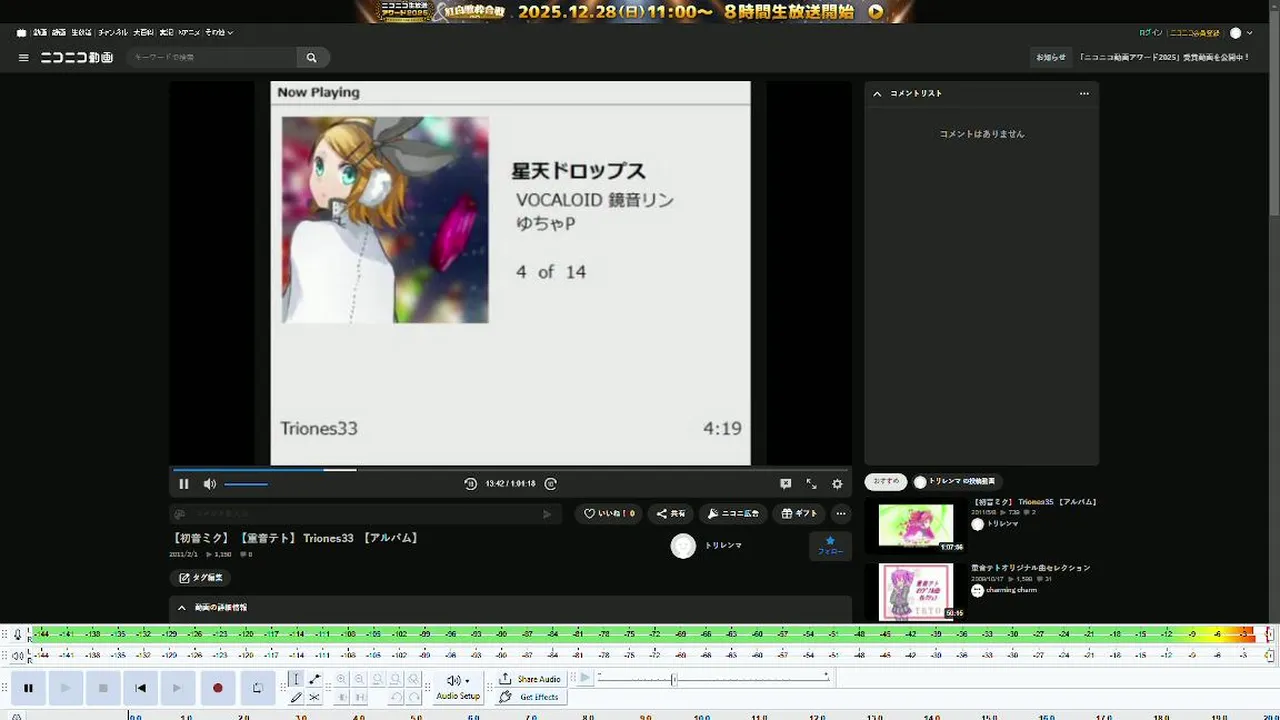This screenshot has width=1280, height=720.
Task: Open Triones35 album thumbnail
Action: coord(916,527)
